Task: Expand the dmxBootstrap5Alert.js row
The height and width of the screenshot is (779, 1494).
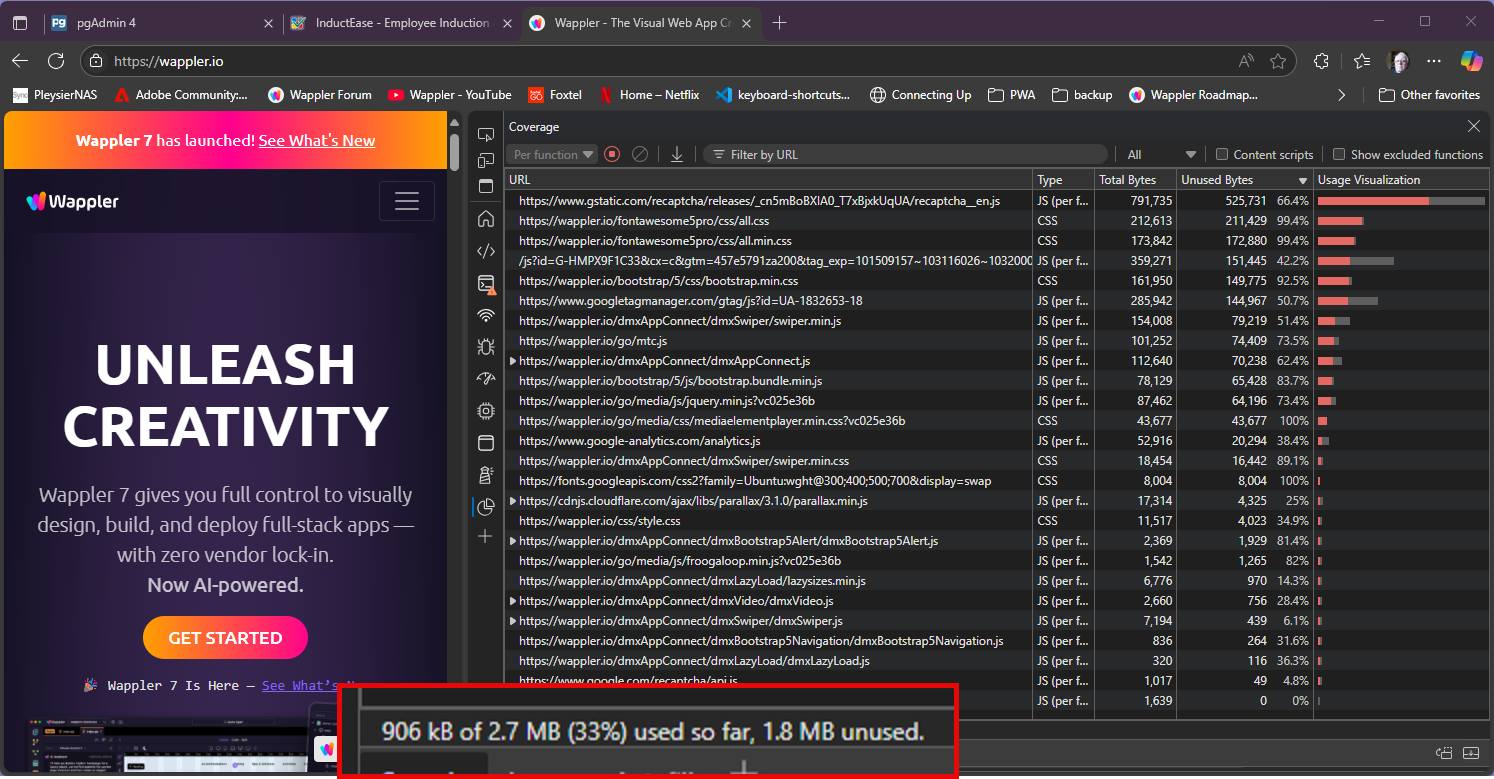Action: 513,541
